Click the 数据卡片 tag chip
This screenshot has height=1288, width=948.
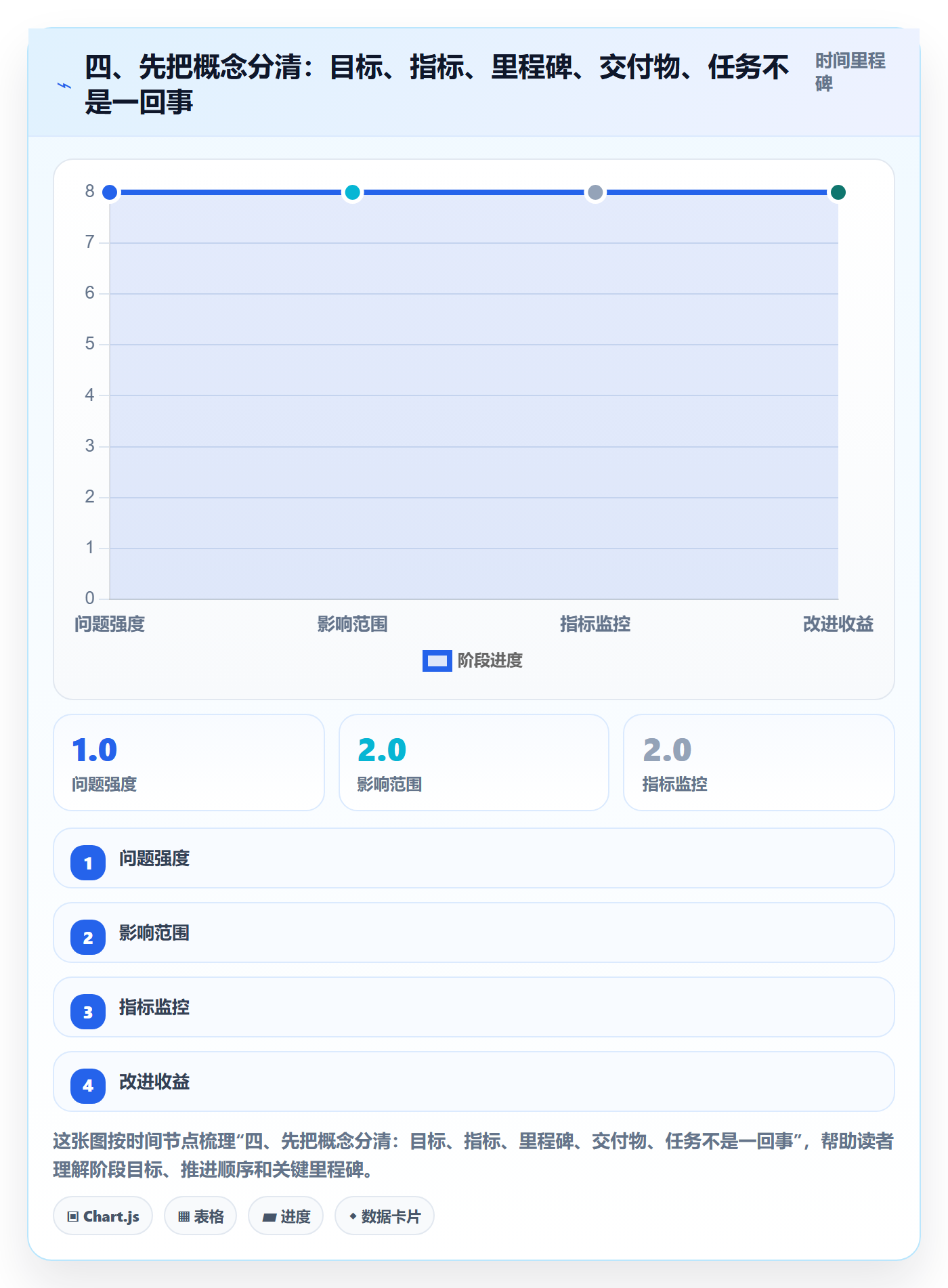(385, 1216)
